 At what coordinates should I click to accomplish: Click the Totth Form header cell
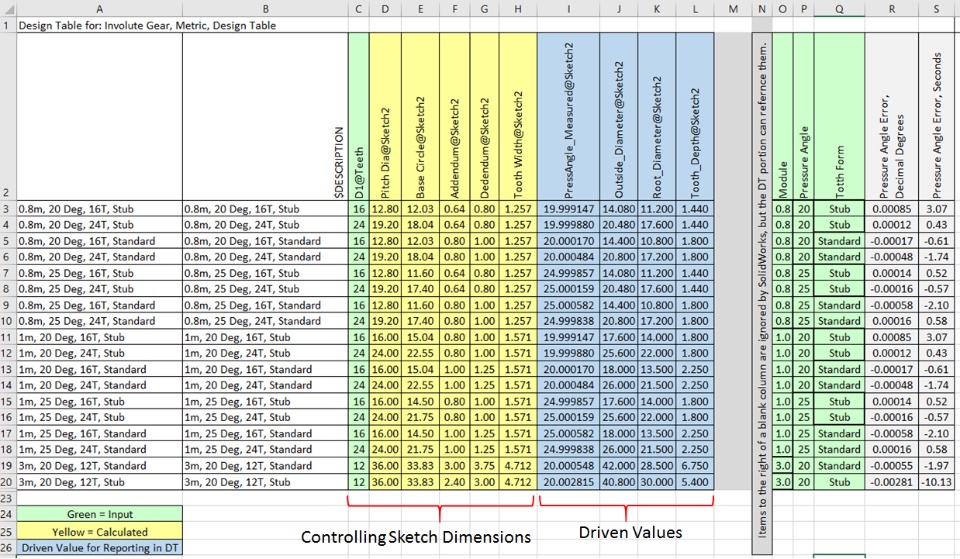point(839,116)
